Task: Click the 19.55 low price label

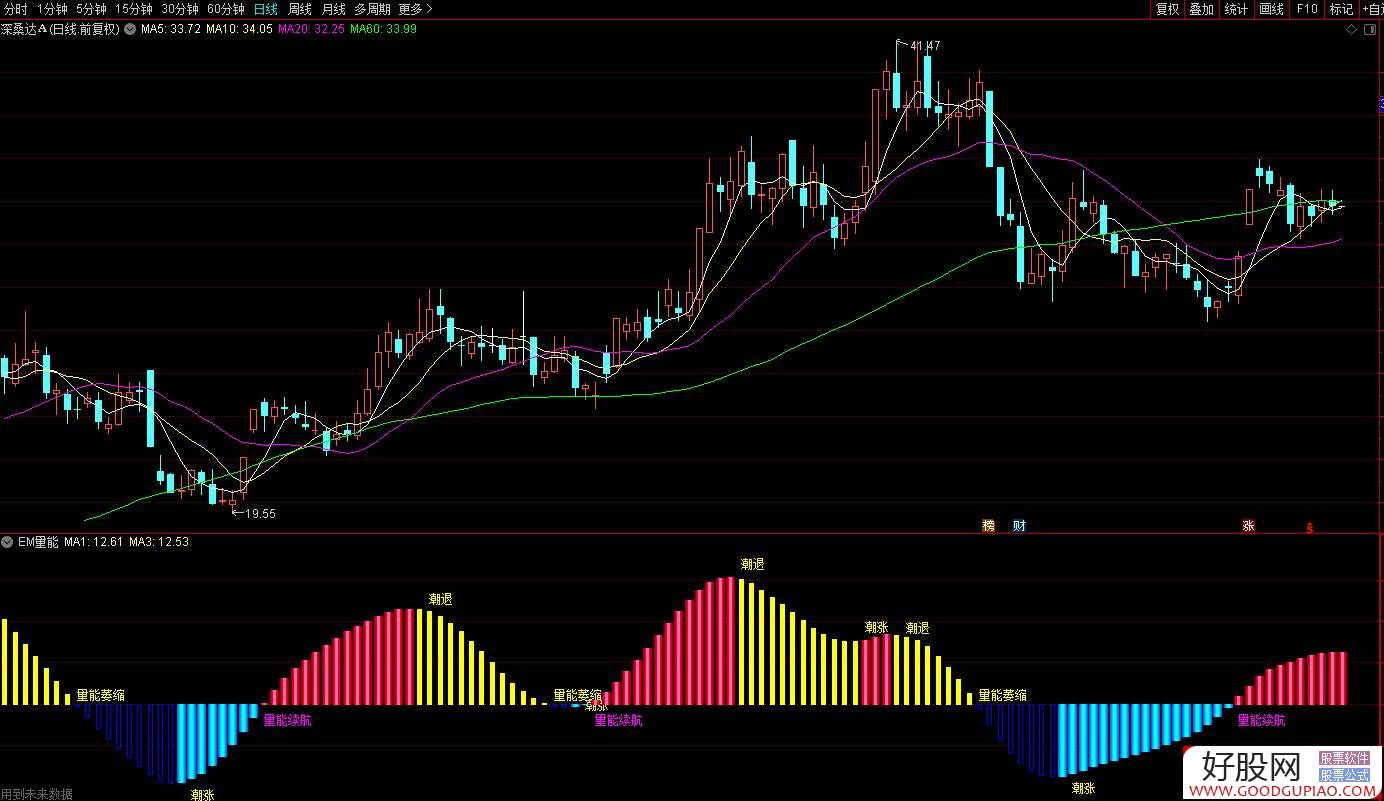Action: (260, 513)
